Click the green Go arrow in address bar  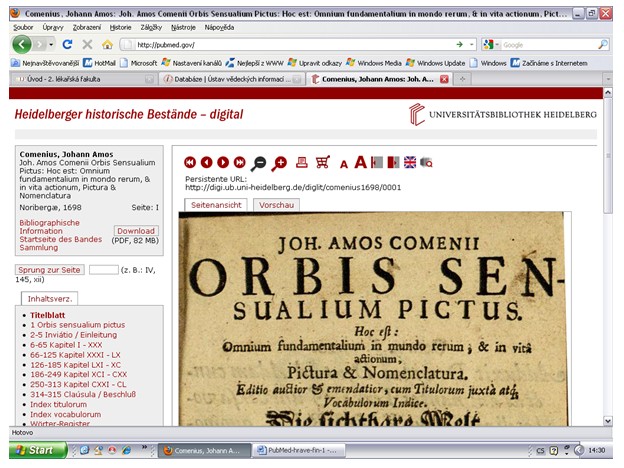pyautogui.click(x=460, y=45)
